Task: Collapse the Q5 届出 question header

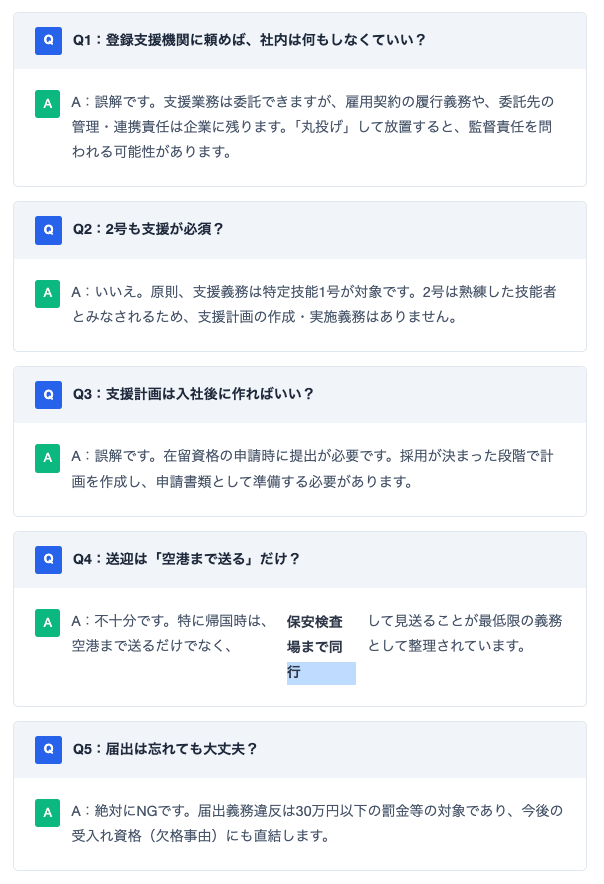Action: [300, 749]
